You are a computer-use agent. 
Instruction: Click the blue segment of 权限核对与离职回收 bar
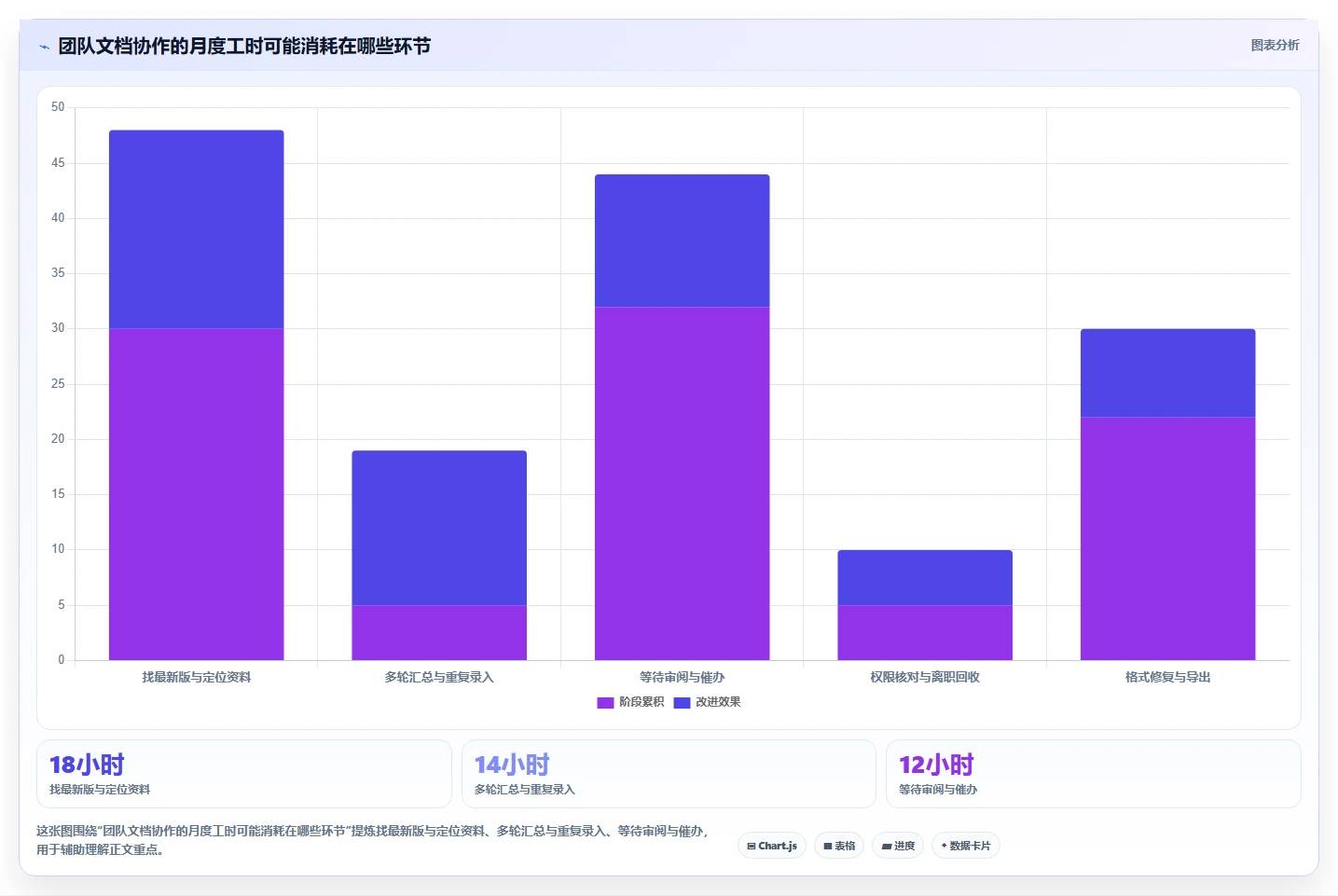point(925,577)
